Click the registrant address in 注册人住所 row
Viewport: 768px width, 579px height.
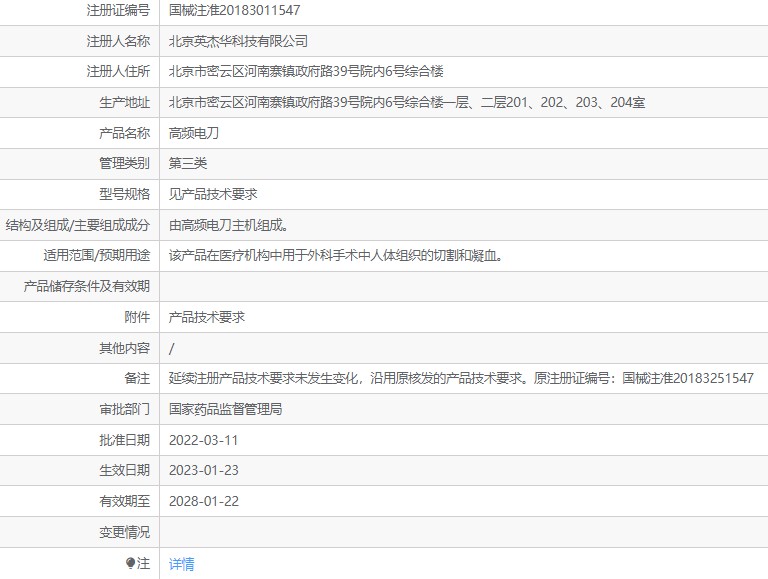306,72
